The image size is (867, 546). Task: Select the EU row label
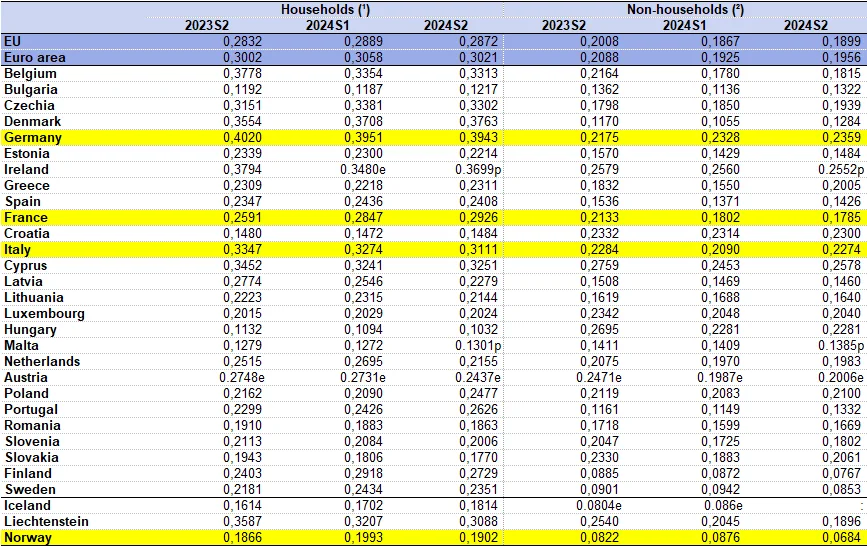pyautogui.click(x=12, y=41)
